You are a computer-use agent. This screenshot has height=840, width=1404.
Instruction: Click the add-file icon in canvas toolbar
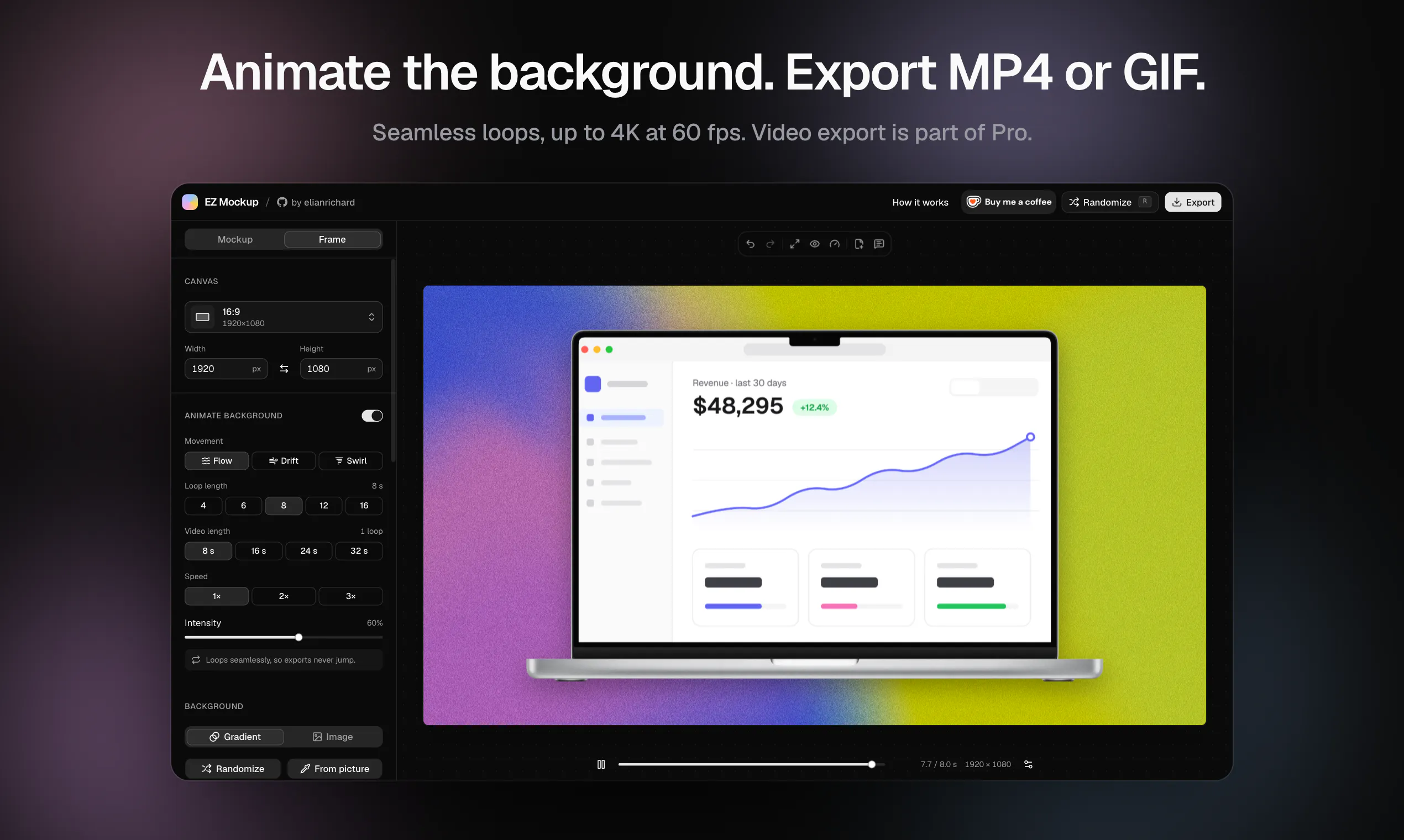[x=859, y=244]
